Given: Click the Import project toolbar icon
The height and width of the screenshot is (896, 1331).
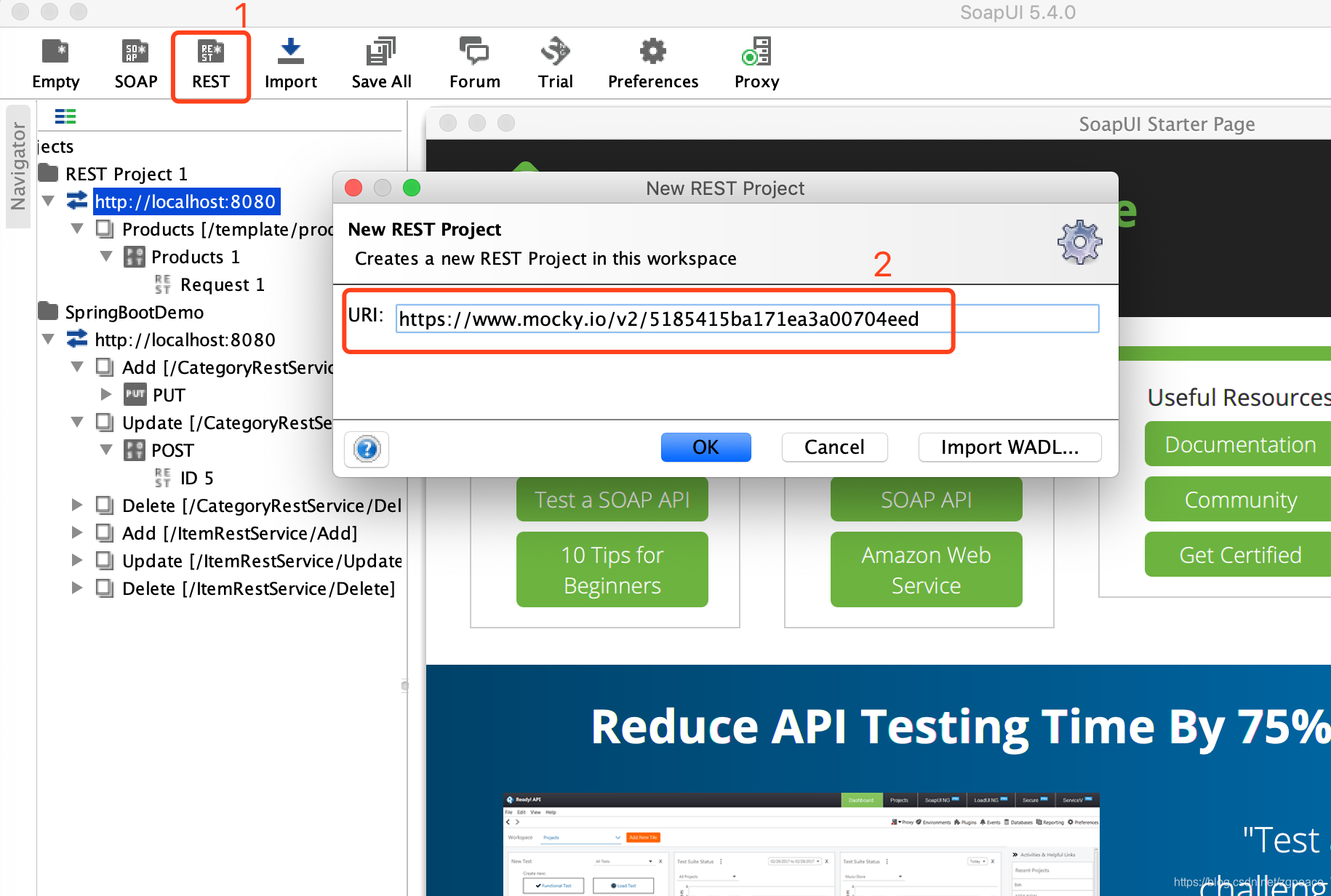Looking at the screenshot, I should point(290,65).
